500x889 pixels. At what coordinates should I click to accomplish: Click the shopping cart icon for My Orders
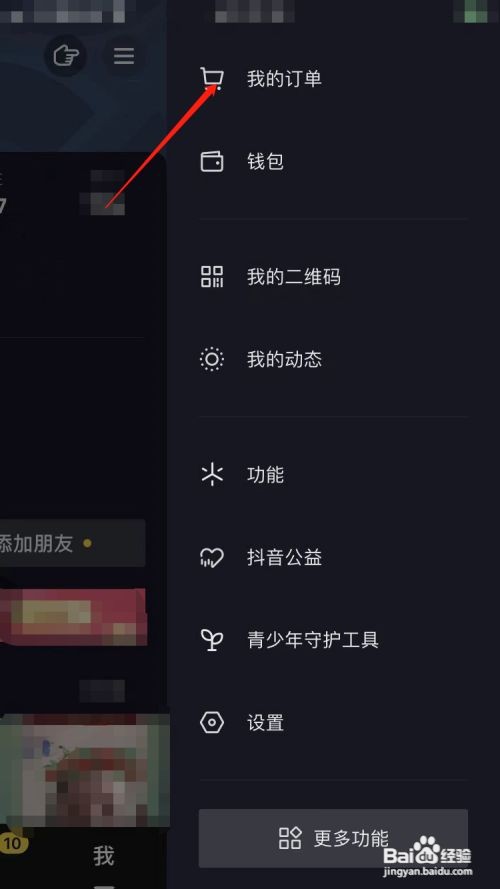point(212,79)
